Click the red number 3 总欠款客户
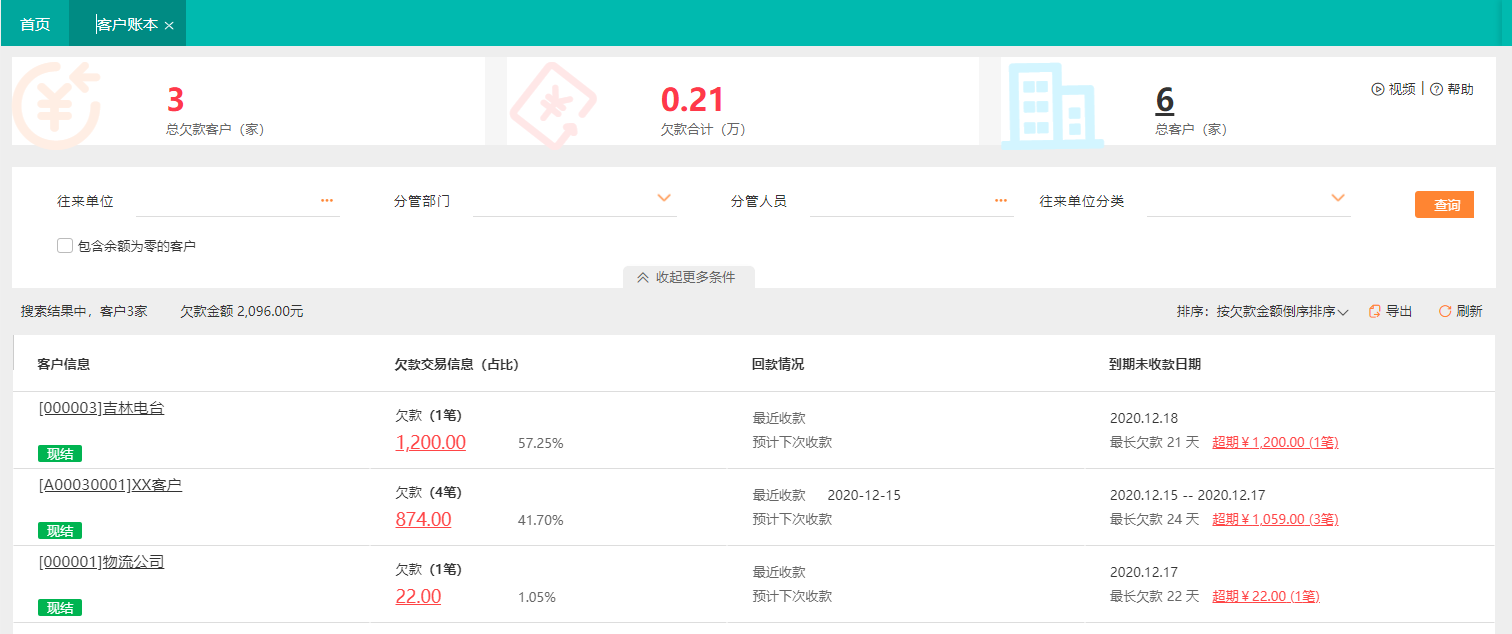Screen dimensions: 1512x634 pos(176,100)
